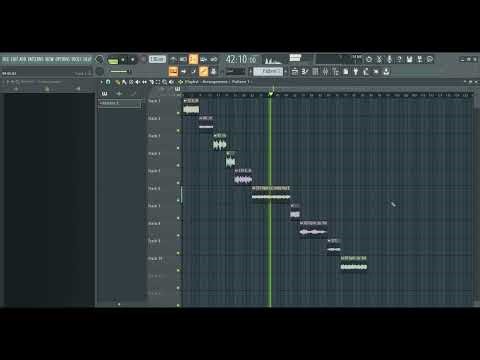Click the Playlist vertical scrollbar
Screen dimensions: 480x360
pos(476,200)
